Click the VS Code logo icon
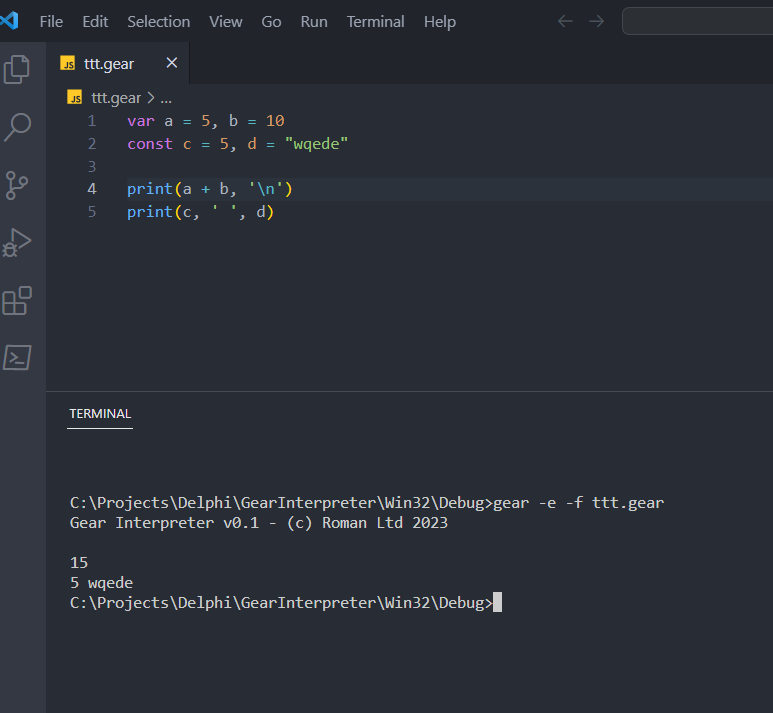 (12, 21)
